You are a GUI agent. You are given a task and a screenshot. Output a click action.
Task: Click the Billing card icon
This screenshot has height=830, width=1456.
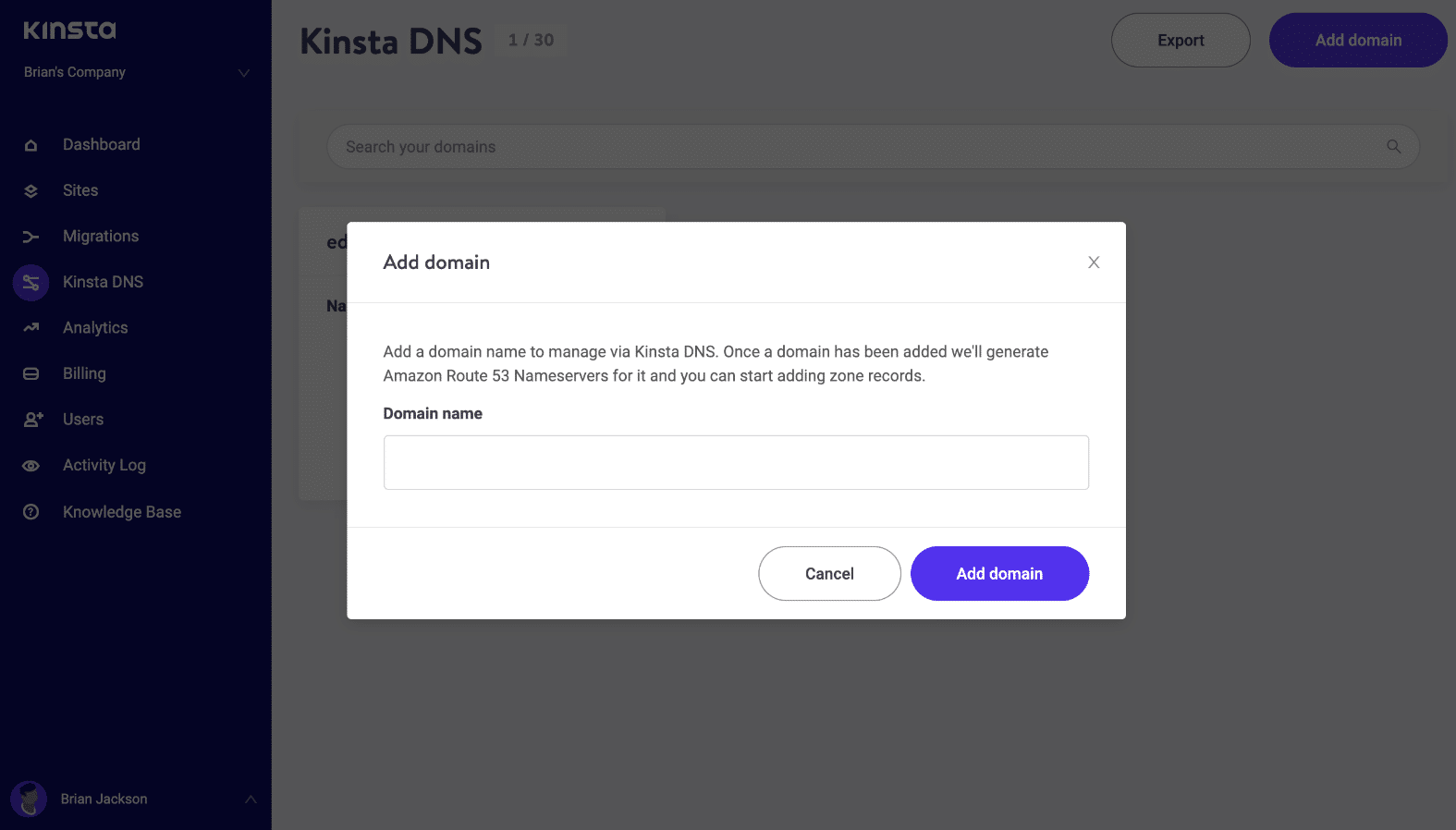(x=31, y=373)
